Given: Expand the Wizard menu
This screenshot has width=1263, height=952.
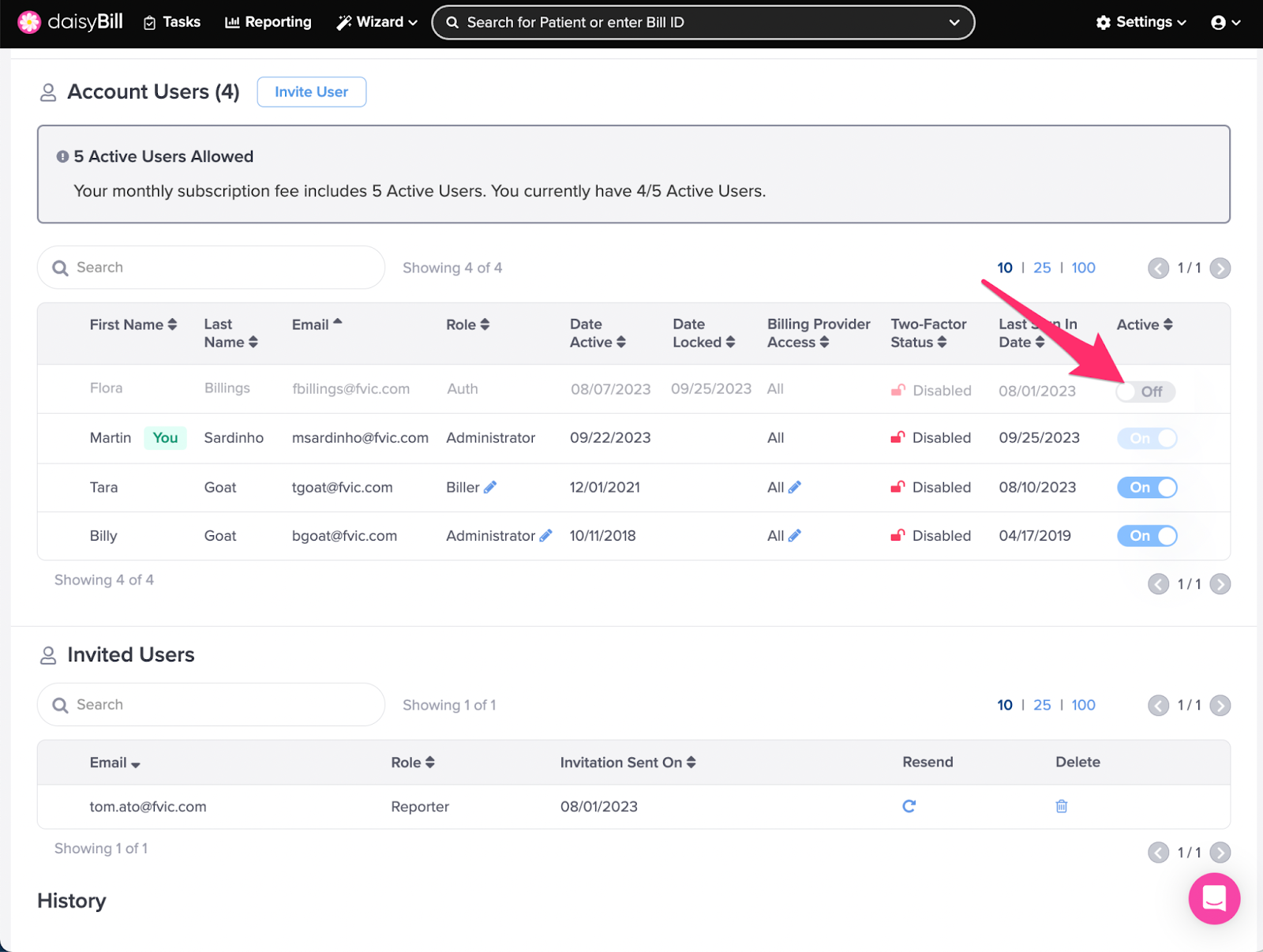Looking at the screenshot, I should (x=377, y=22).
